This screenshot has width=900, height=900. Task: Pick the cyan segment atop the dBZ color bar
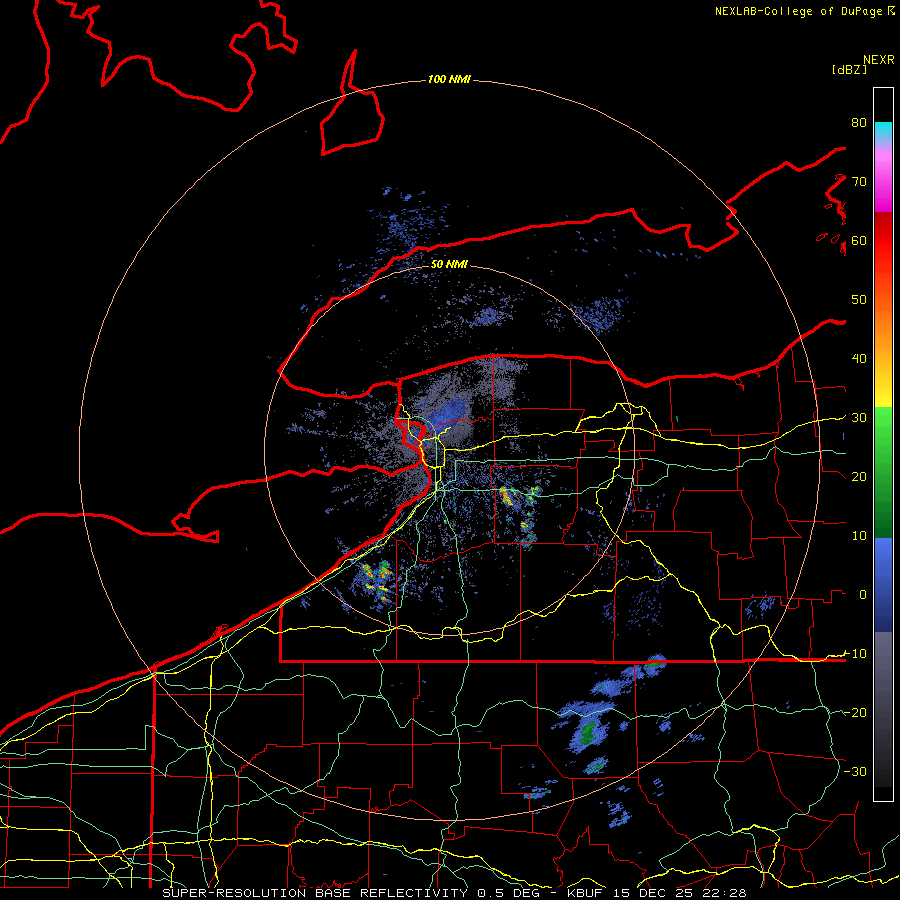click(883, 131)
